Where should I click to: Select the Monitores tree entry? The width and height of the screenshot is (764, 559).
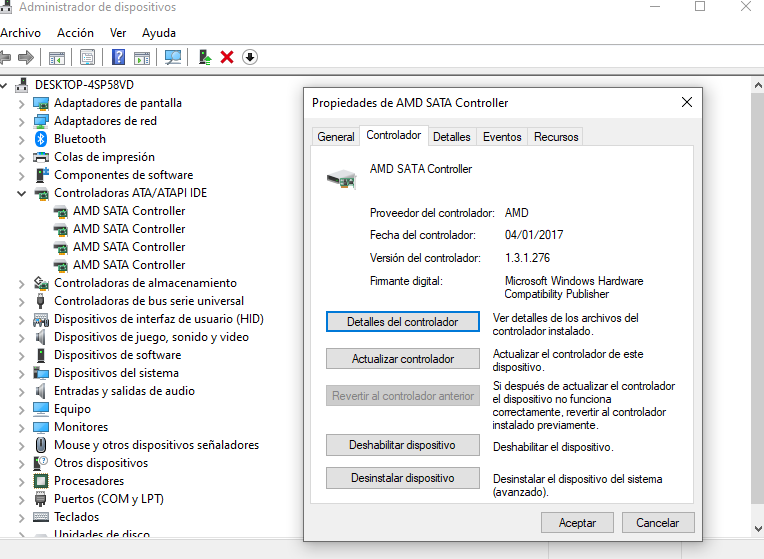click(81, 427)
